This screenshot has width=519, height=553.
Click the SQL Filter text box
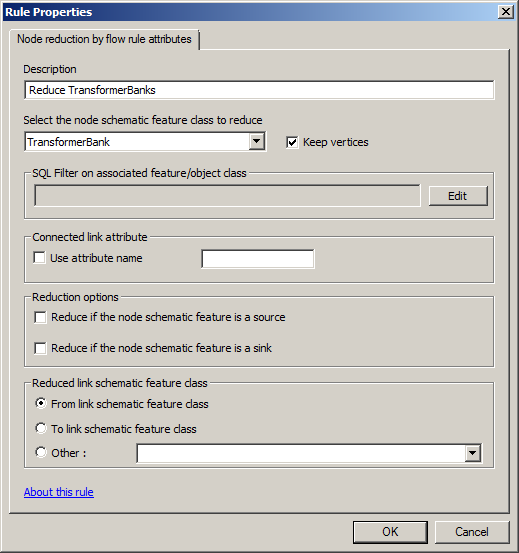tap(227, 195)
